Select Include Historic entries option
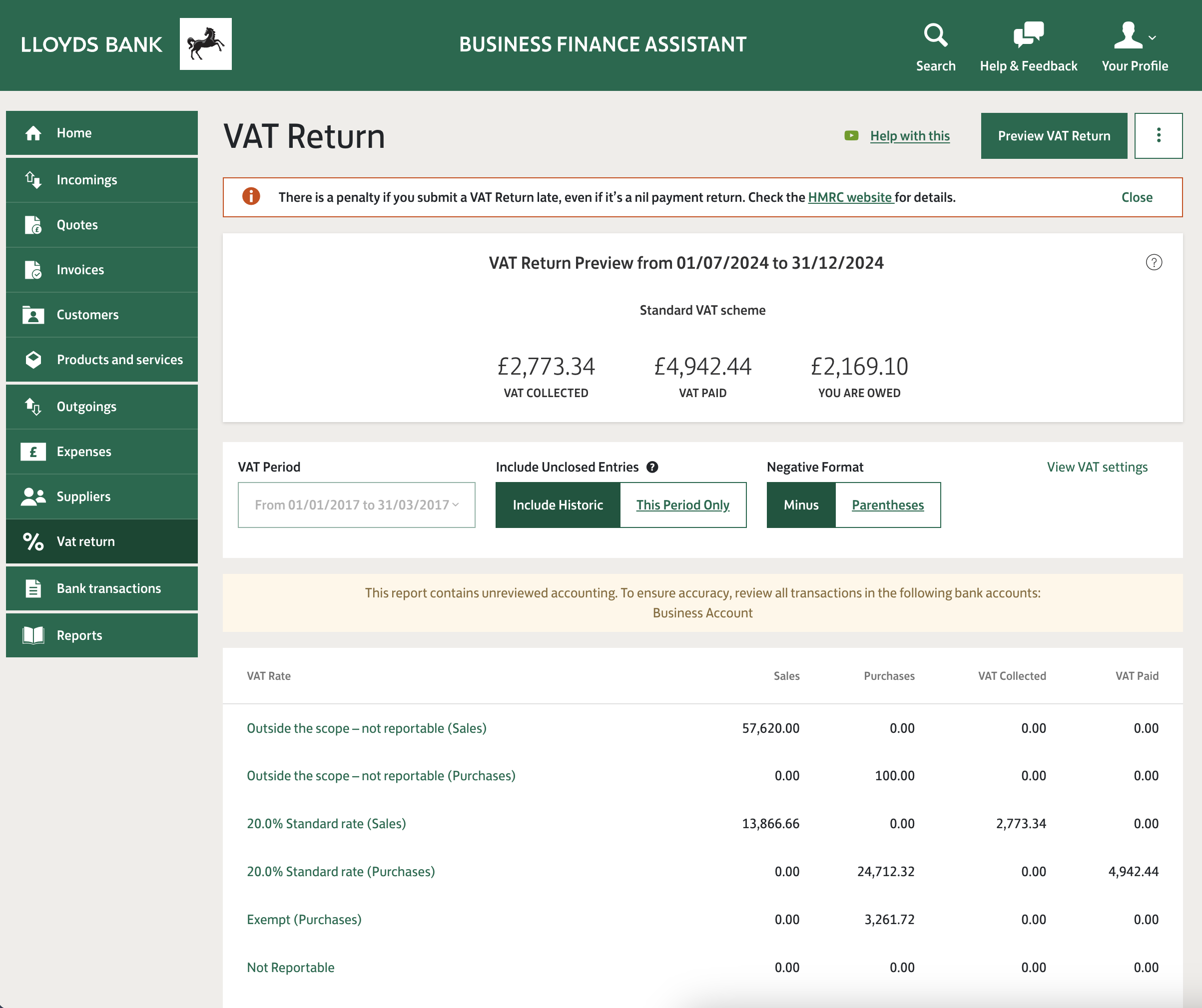The width and height of the screenshot is (1202, 1008). (558, 505)
